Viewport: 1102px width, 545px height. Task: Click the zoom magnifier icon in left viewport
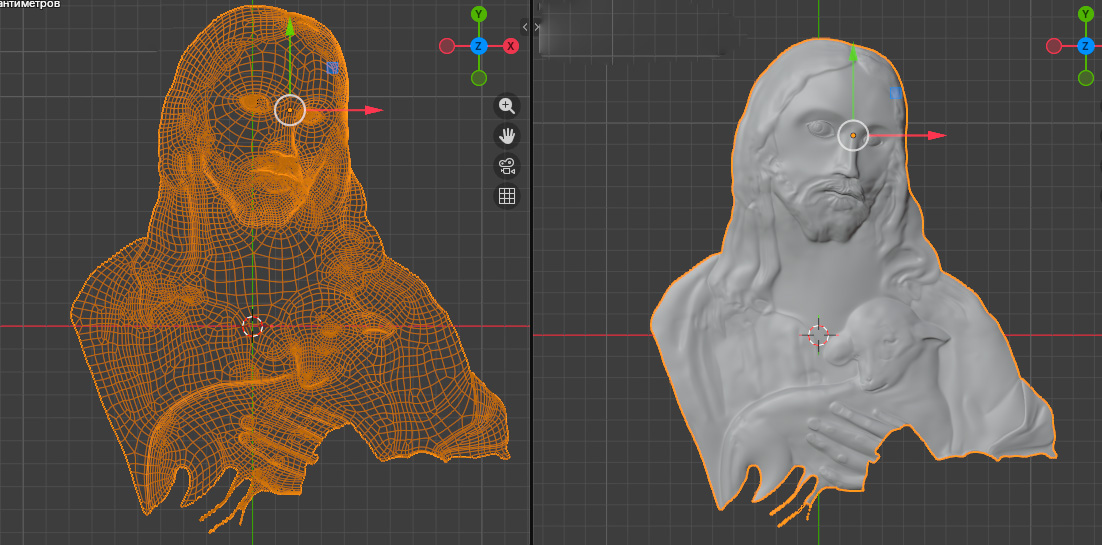coord(507,105)
